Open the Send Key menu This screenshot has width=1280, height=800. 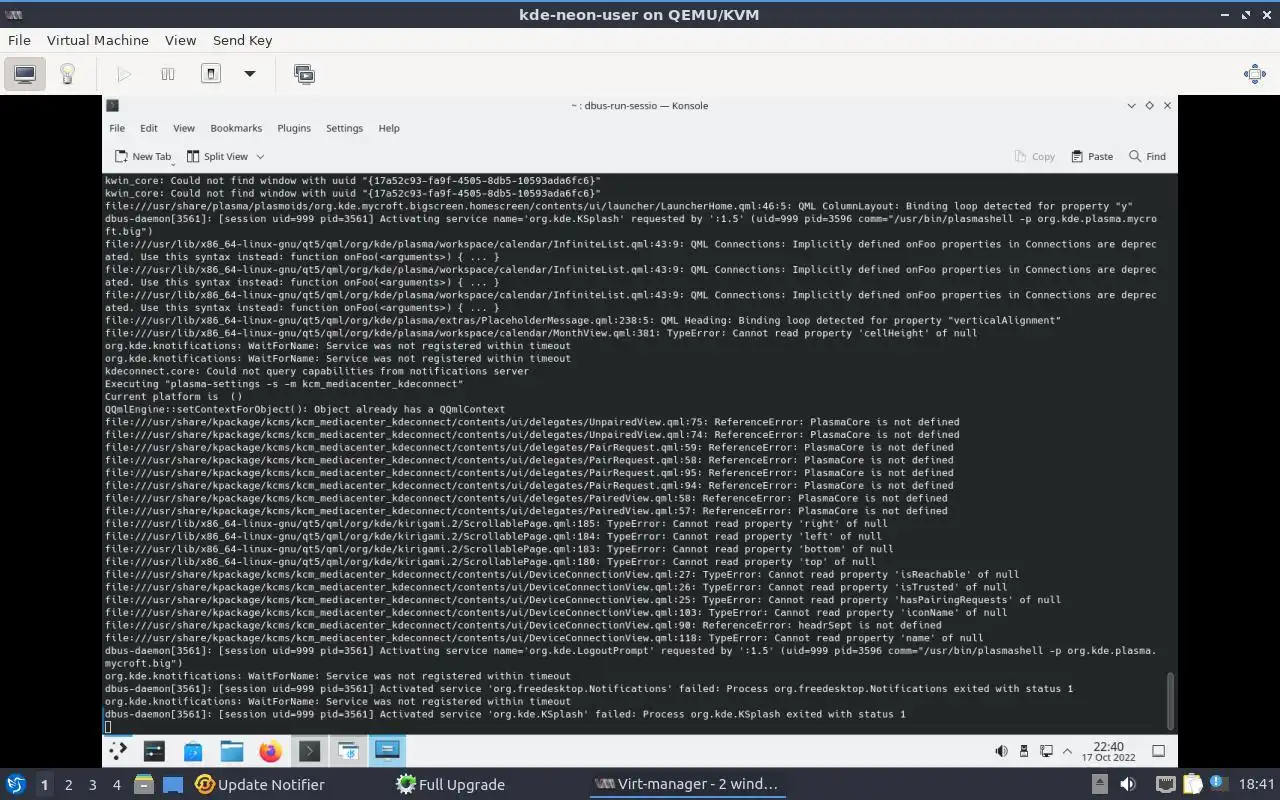(242, 40)
